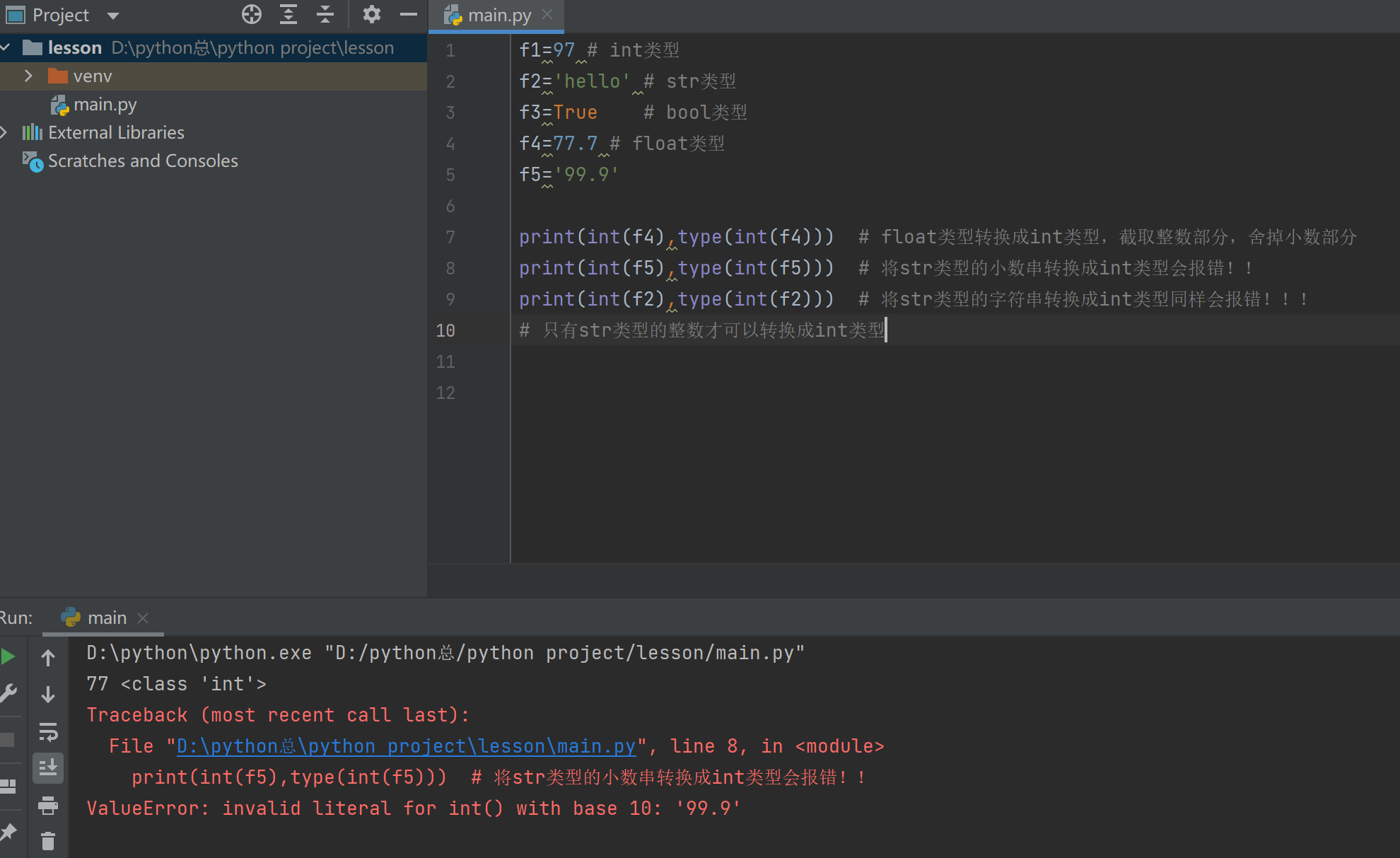The width and height of the screenshot is (1400, 858).
Task: Click Collapse All in Project toolbar
Action: pos(325,14)
